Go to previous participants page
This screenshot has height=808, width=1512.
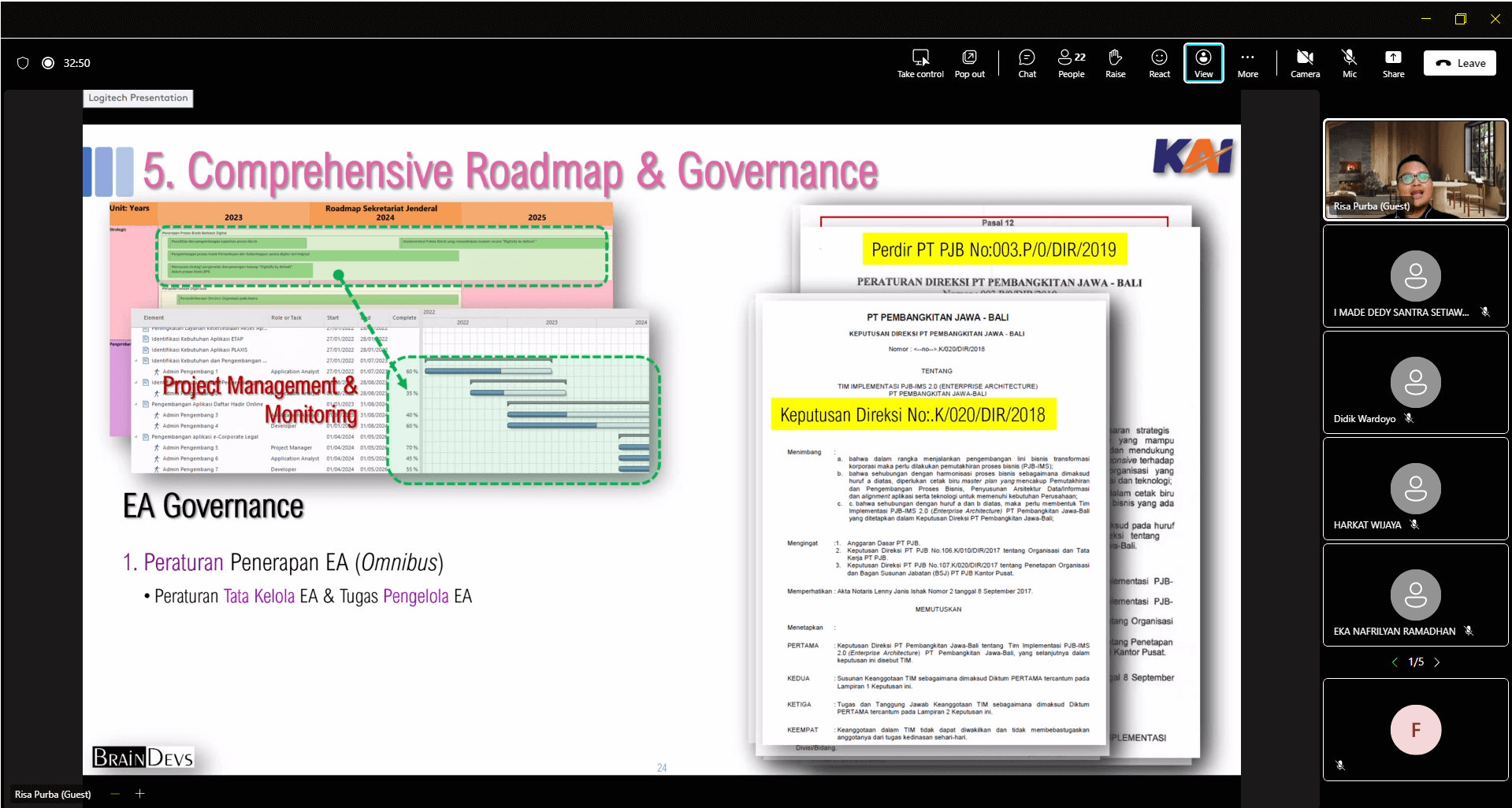click(x=1395, y=662)
